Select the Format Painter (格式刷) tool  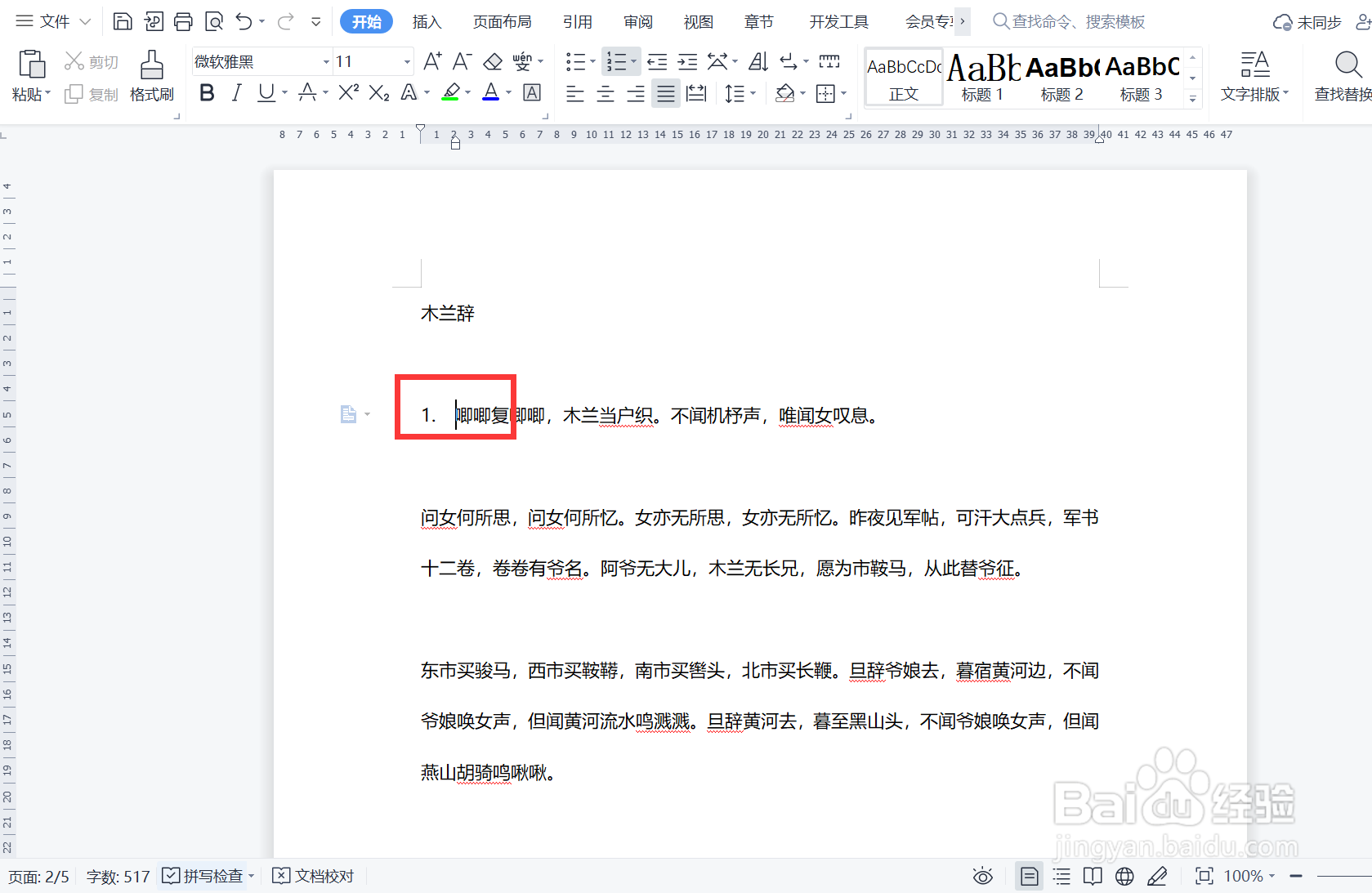[x=152, y=76]
